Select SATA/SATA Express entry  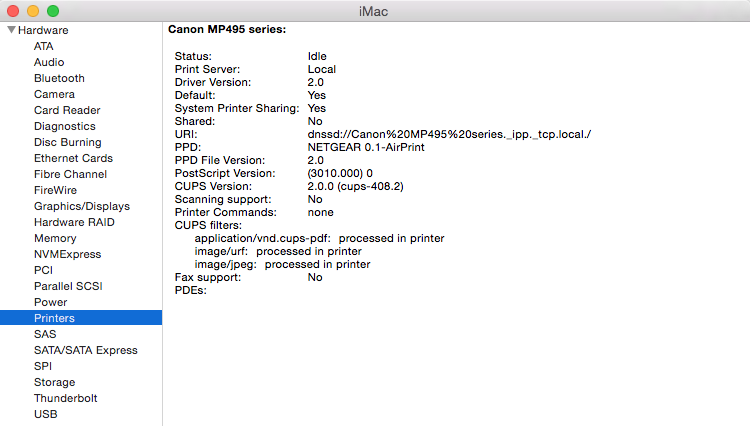tap(86, 350)
